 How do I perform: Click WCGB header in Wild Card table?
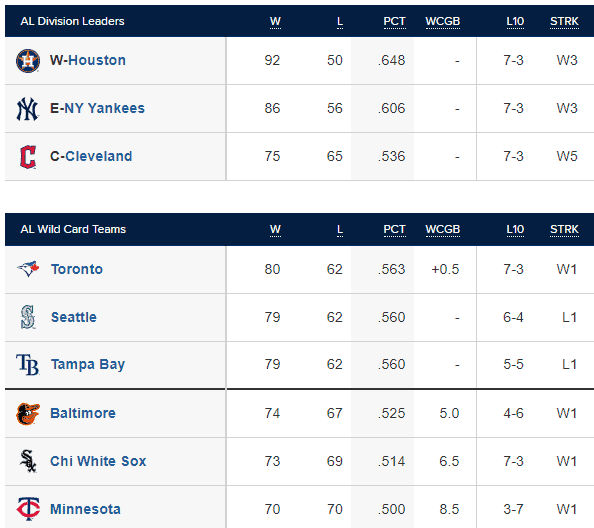point(442,230)
